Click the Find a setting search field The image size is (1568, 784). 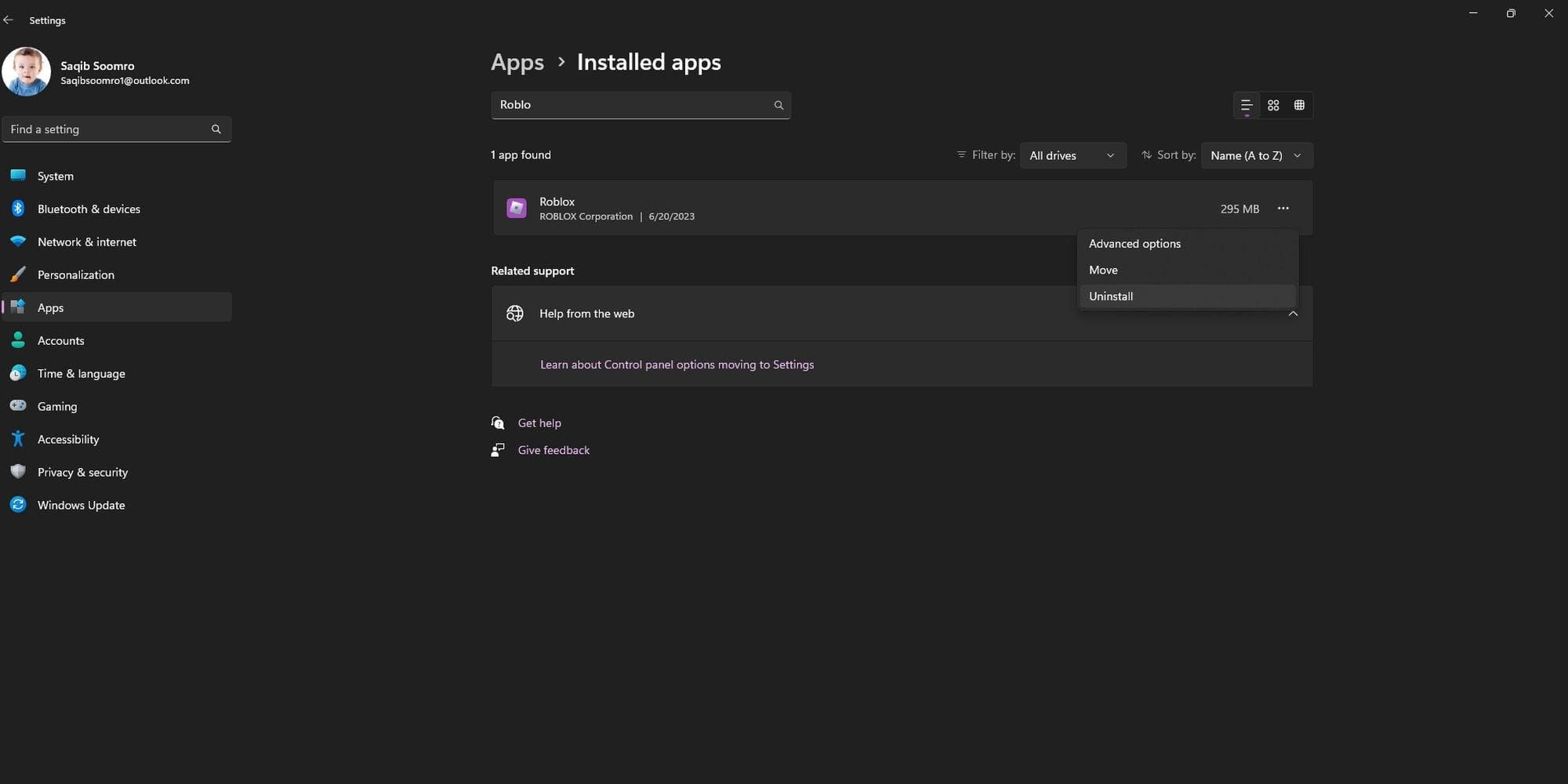[x=110, y=129]
